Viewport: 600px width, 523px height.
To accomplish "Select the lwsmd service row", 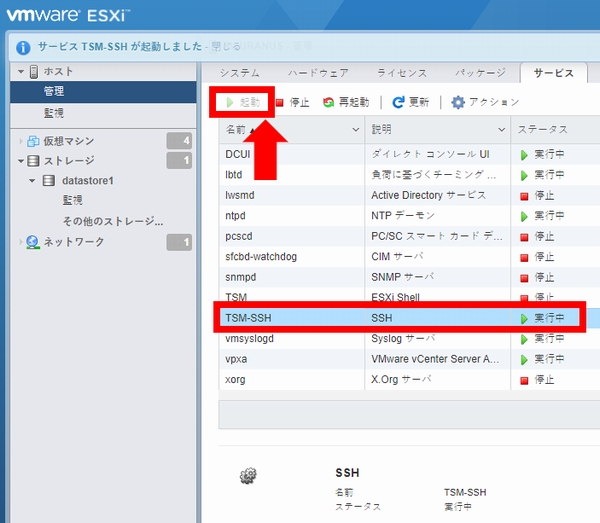I will coord(409,195).
